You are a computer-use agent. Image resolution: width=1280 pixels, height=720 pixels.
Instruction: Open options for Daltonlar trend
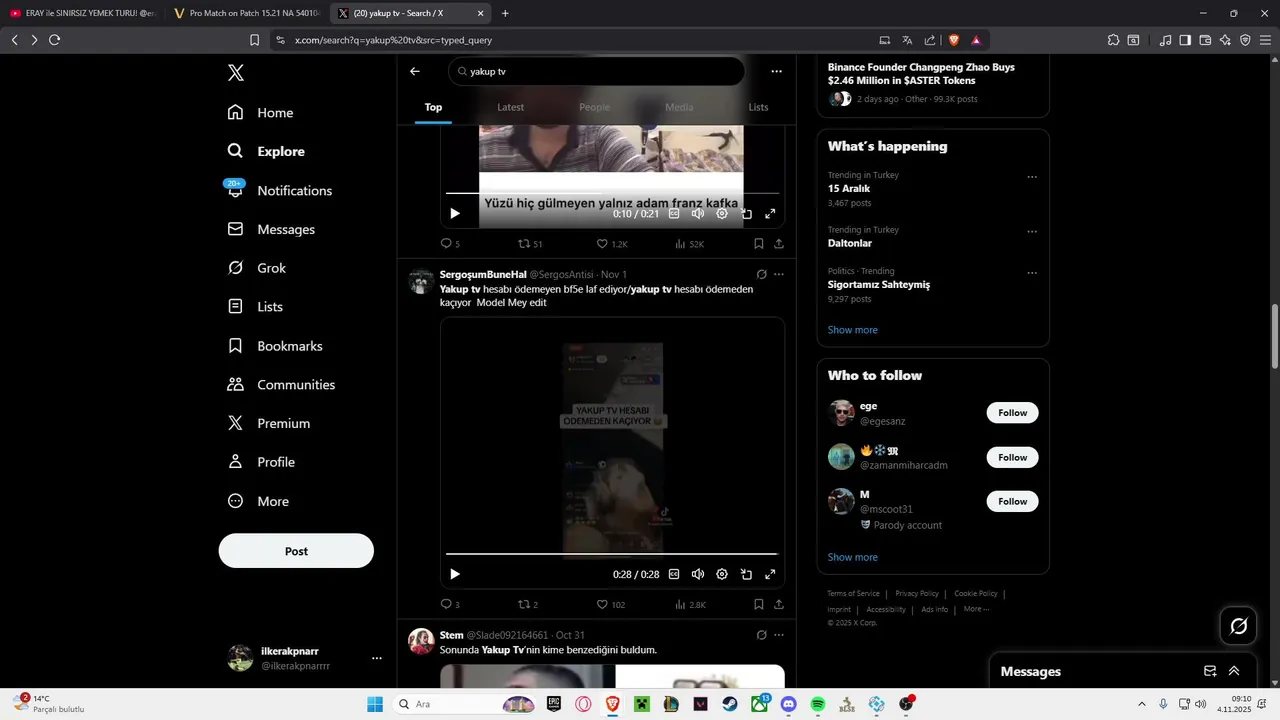click(x=1032, y=232)
